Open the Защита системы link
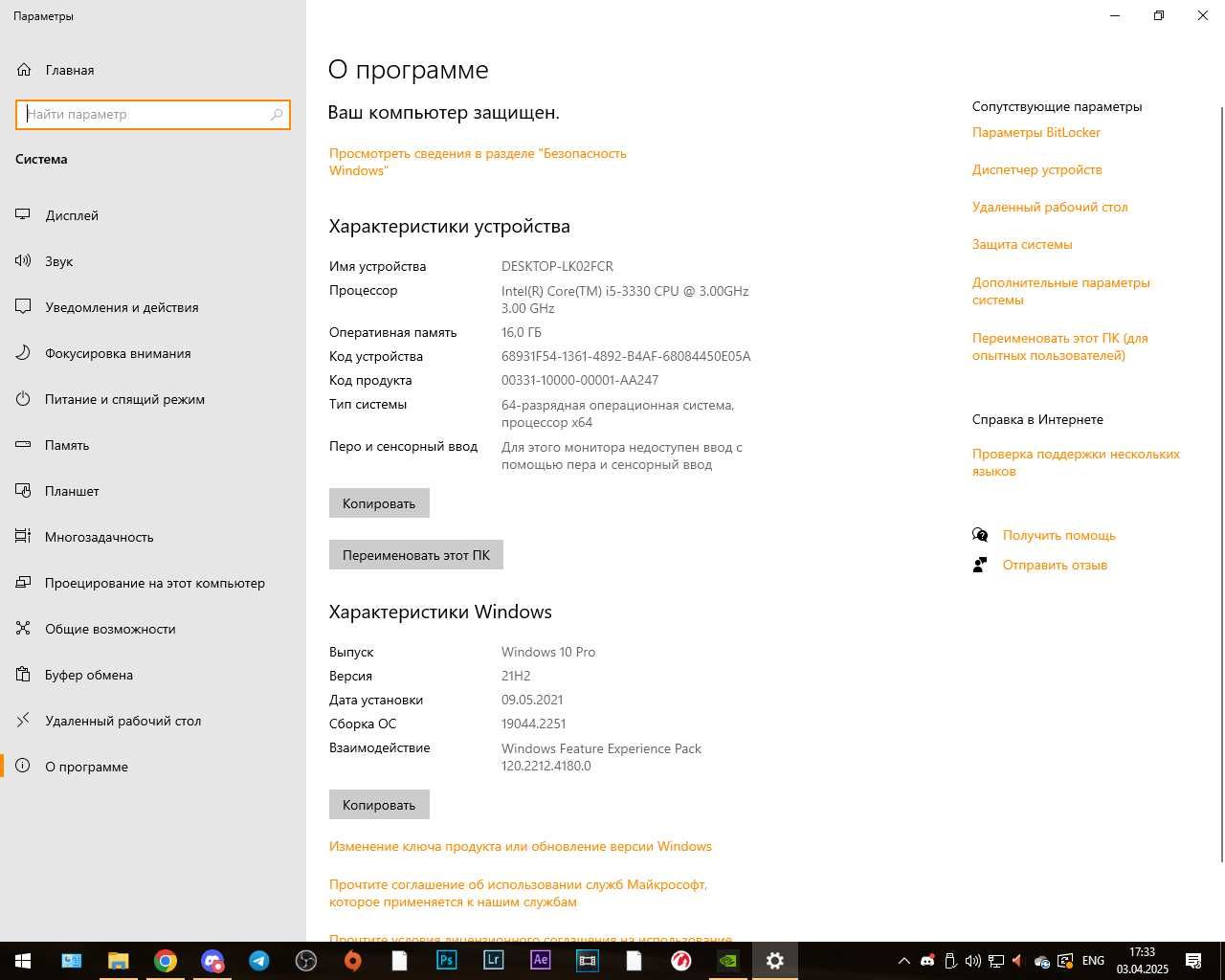This screenshot has width=1225, height=980. point(1022,244)
